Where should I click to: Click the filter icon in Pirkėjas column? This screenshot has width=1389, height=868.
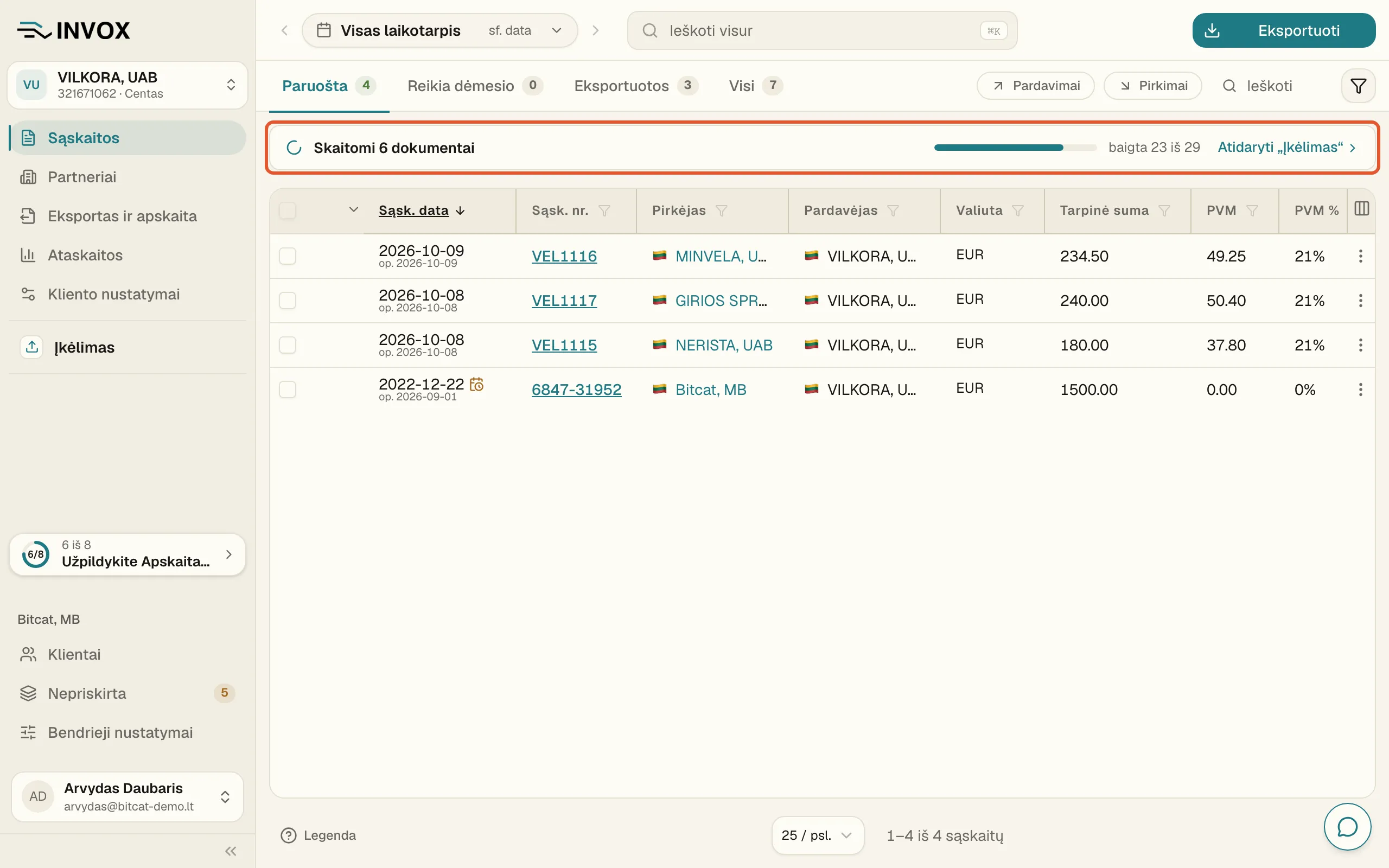coord(722,210)
